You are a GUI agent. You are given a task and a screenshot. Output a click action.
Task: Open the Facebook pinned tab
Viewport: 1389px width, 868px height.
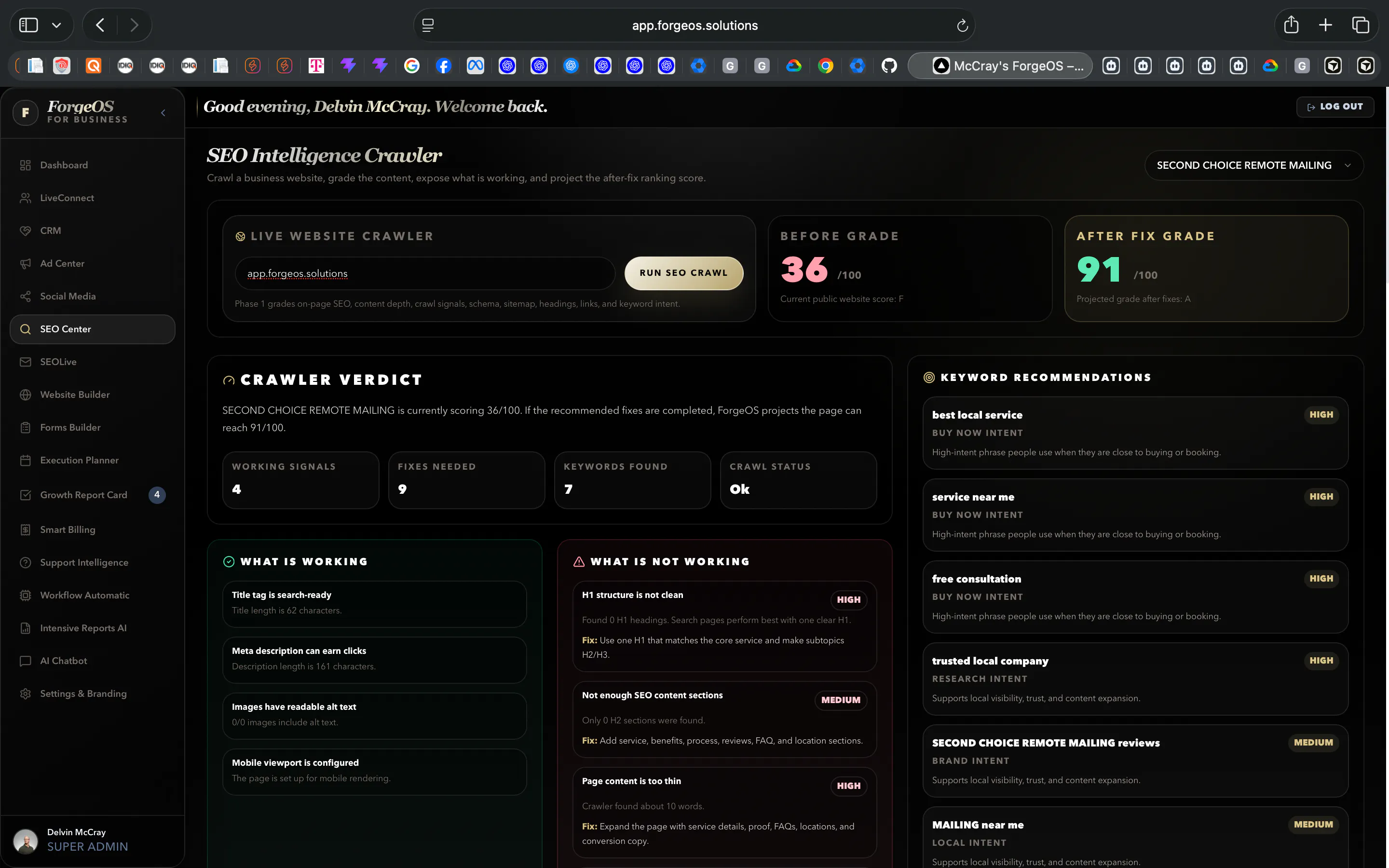(443, 66)
